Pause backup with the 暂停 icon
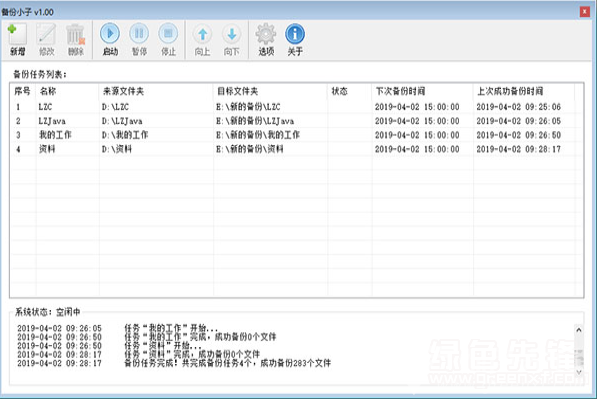Viewport: 598px width, 399px height. 139,34
